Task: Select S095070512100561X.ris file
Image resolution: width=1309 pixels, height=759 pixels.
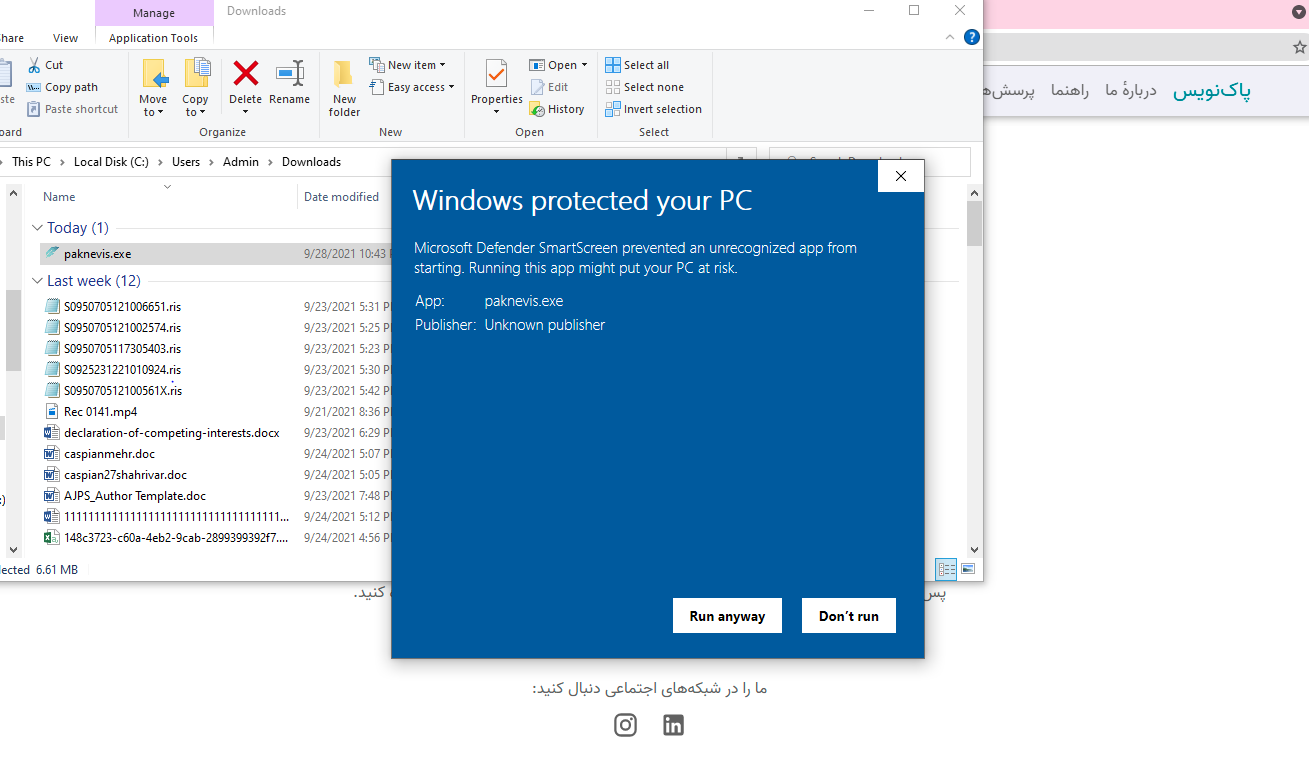Action: coord(113,391)
